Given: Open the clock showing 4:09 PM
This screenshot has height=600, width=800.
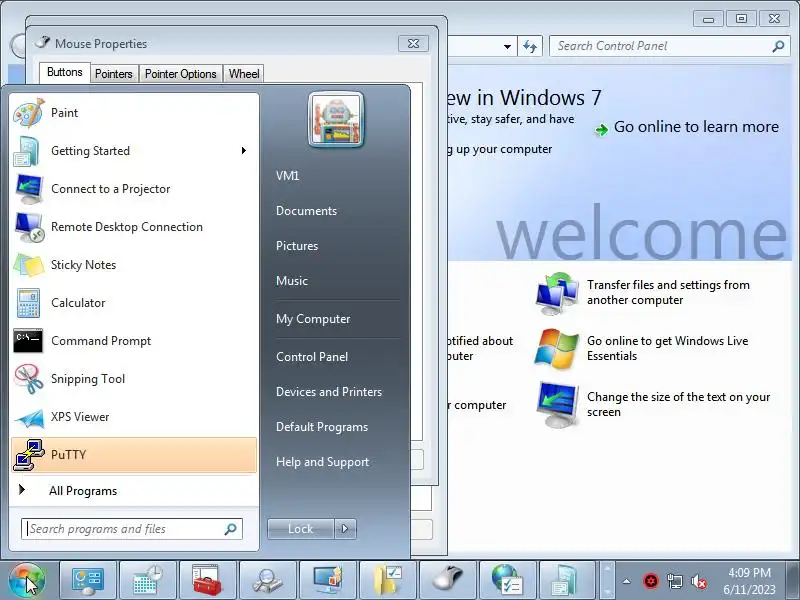Looking at the screenshot, I should tap(749, 581).
